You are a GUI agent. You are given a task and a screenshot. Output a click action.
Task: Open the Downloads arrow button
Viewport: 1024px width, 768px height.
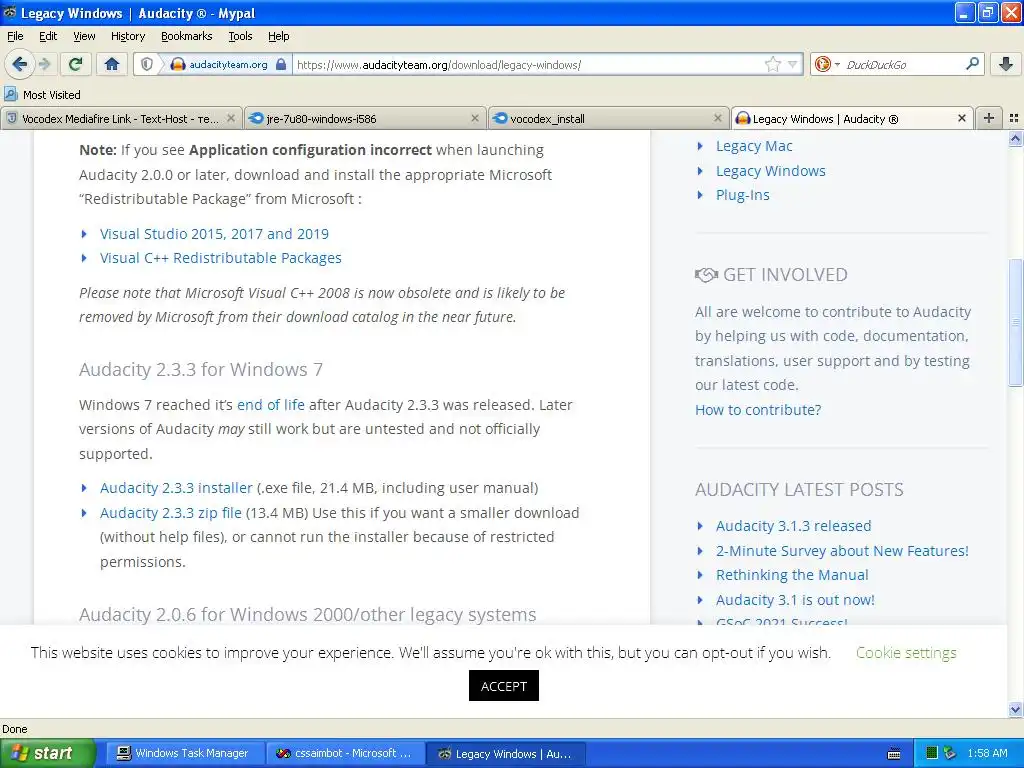pyautogui.click(x=1006, y=64)
